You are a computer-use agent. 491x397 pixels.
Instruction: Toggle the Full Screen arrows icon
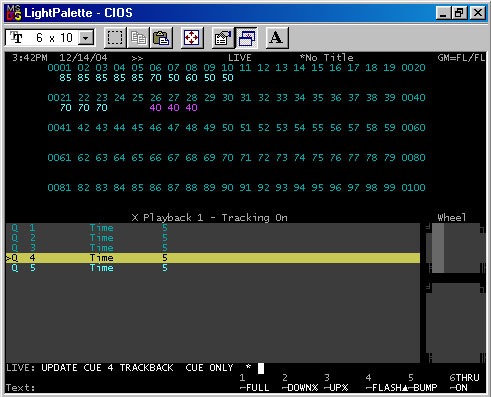(192, 38)
